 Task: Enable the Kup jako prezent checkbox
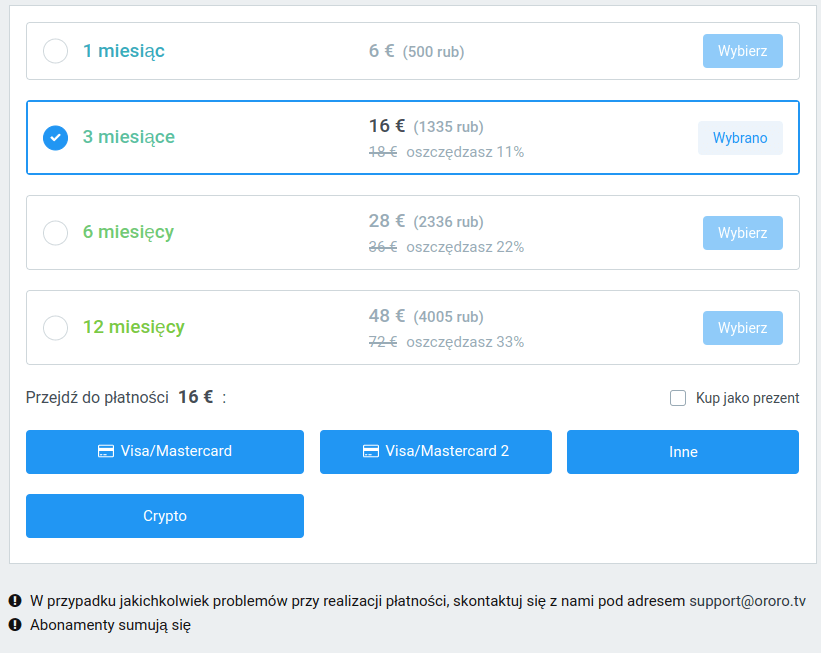click(x=678, y=398)
